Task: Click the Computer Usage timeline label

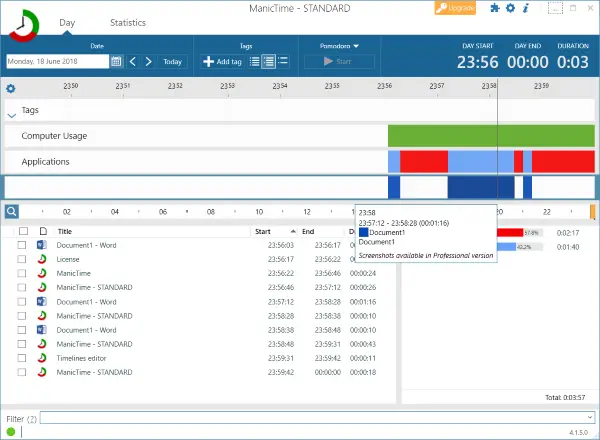Action: tap(54, 136)
